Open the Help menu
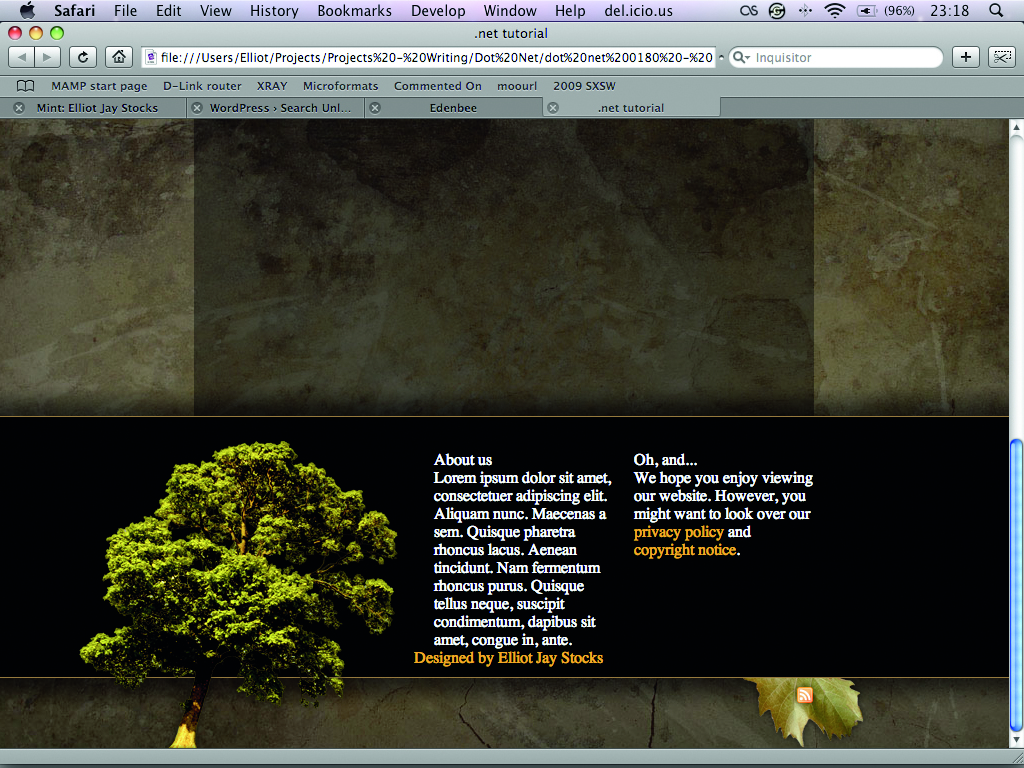The image size is (1024, 768). coord(570,10)
